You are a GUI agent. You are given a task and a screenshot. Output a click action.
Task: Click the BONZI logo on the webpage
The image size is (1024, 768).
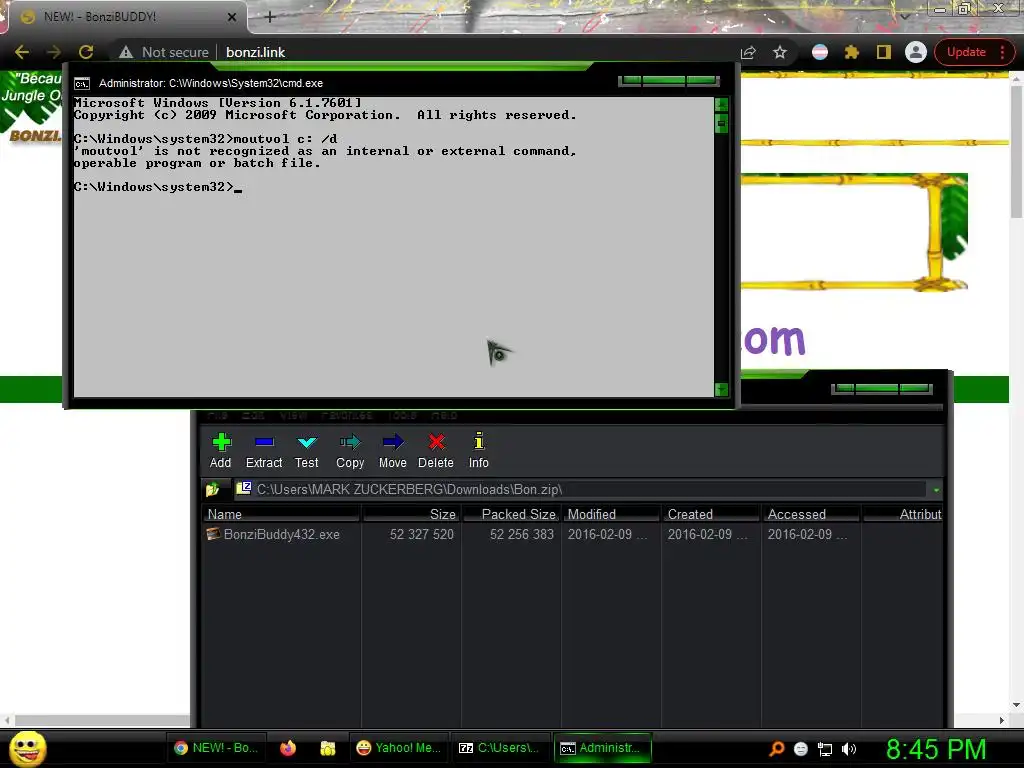[x=35, y=136]
